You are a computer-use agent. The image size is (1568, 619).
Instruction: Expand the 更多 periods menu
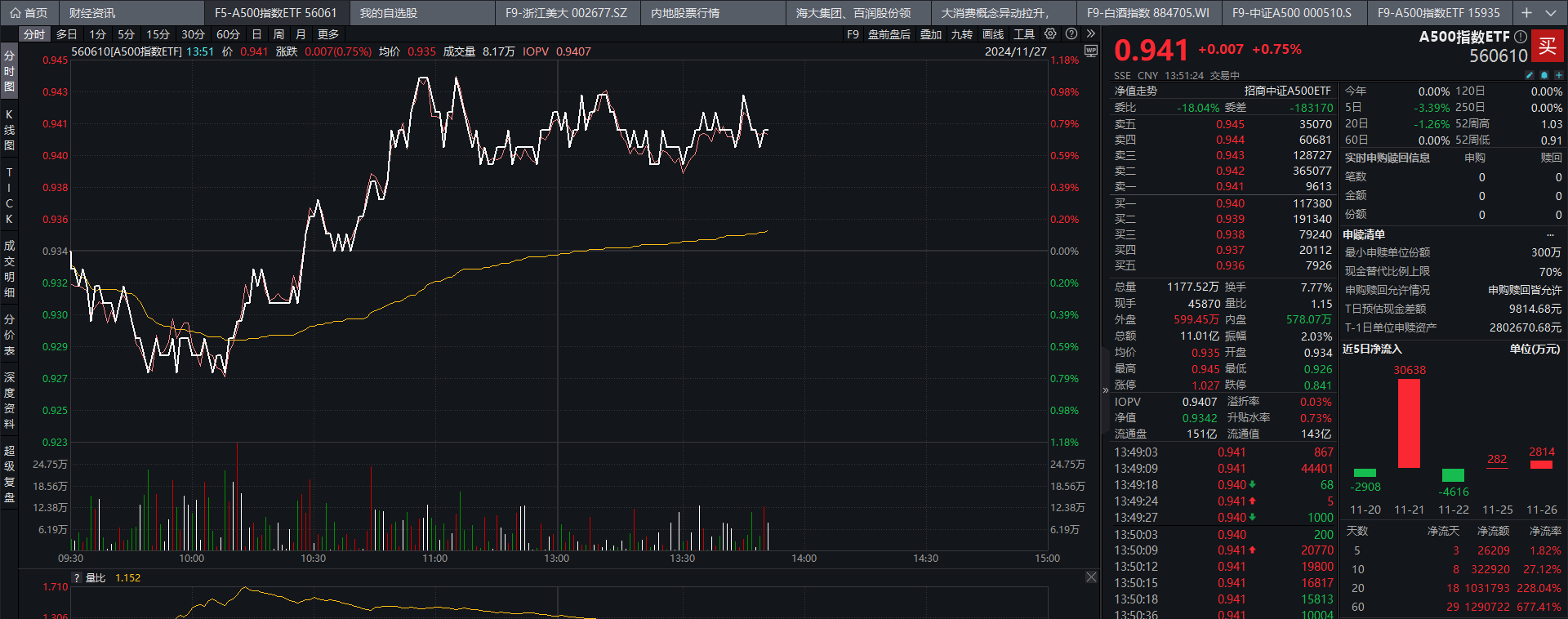[x=327, y=34]
